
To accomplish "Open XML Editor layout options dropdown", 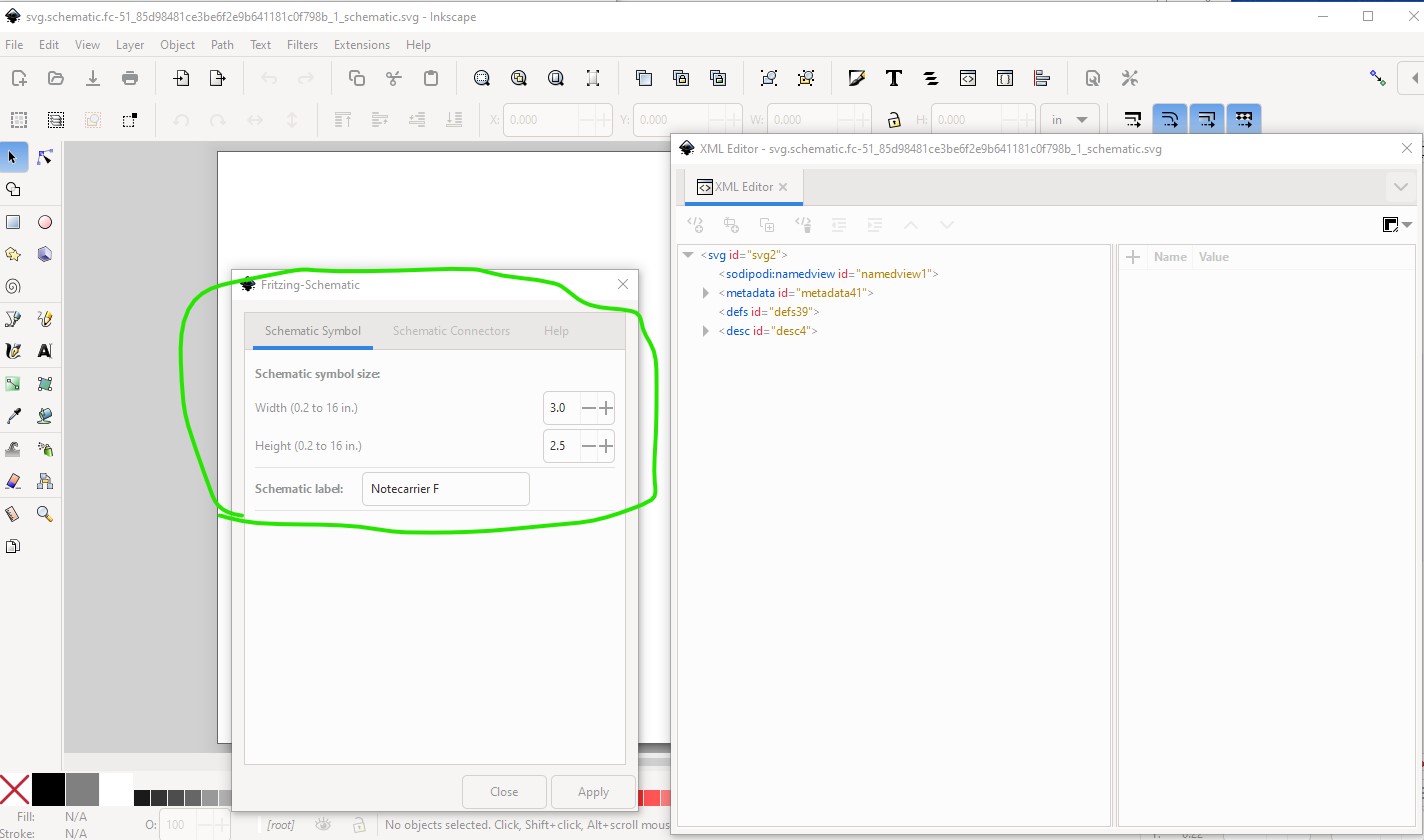I will point(1397,225).
